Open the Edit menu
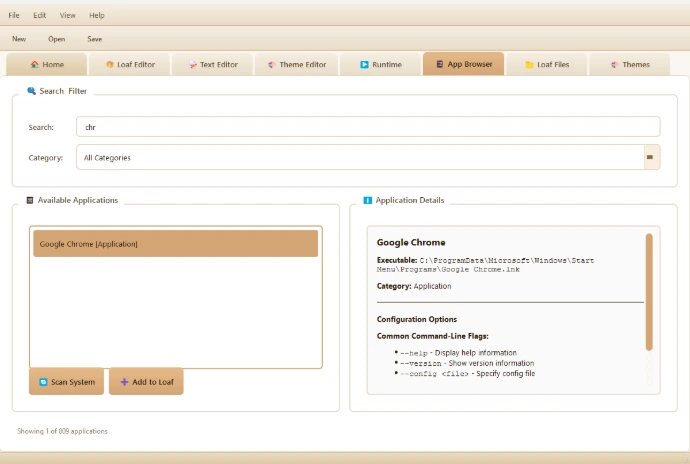 click(x=40, y=15)
